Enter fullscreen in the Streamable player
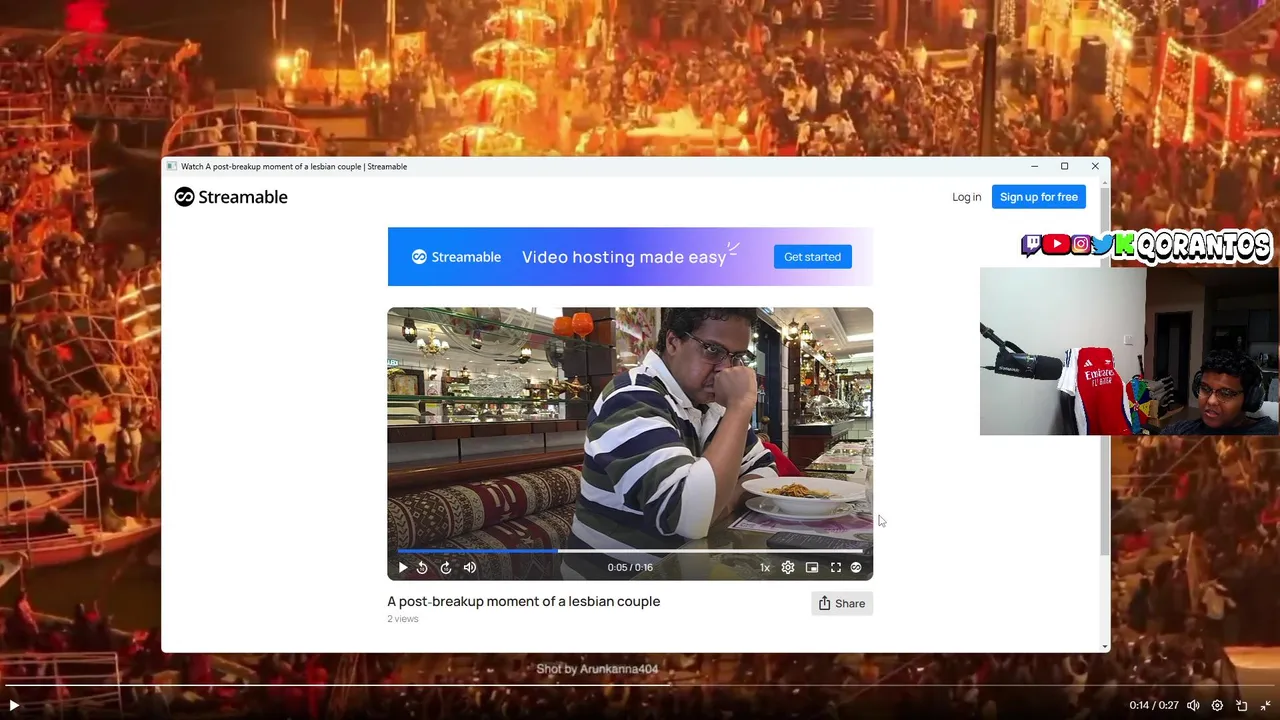The width and height of the screenshot is (1280, 720). [x=836, y=567]
